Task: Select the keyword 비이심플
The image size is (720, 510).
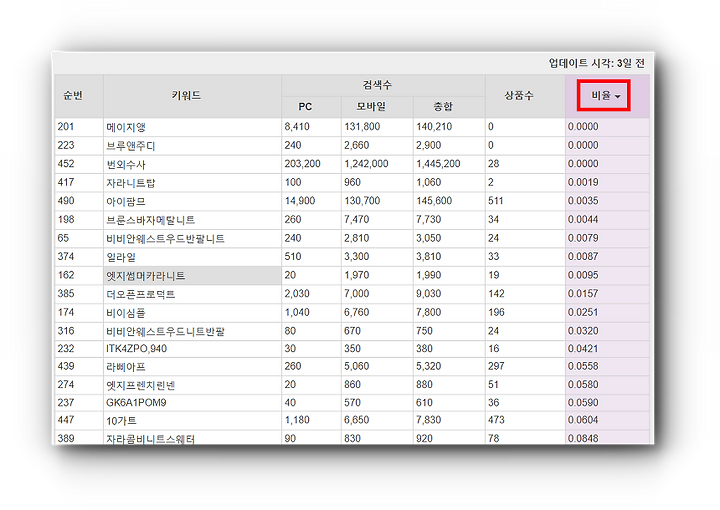Action: coord(126,313)
